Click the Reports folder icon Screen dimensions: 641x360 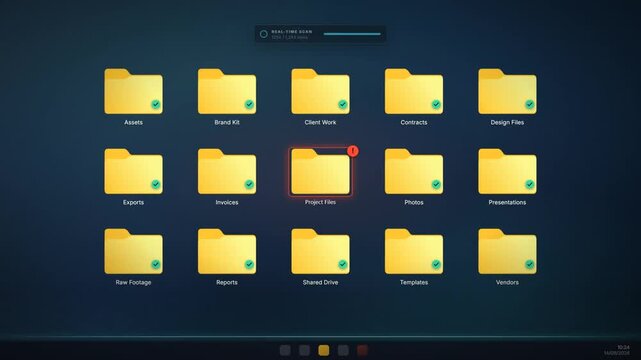[227, 251]
